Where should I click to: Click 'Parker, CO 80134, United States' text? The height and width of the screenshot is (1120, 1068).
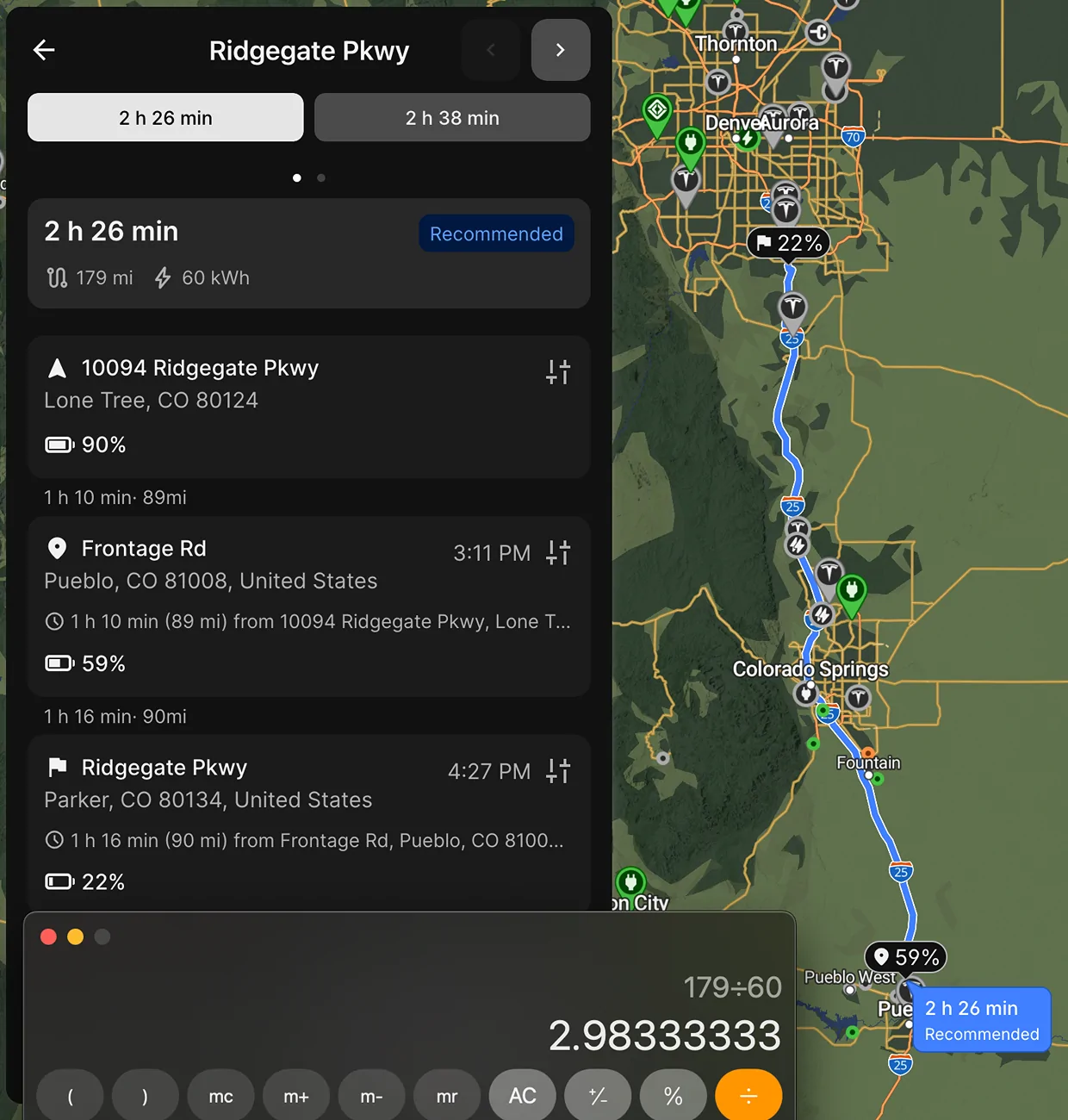[208, 800]
